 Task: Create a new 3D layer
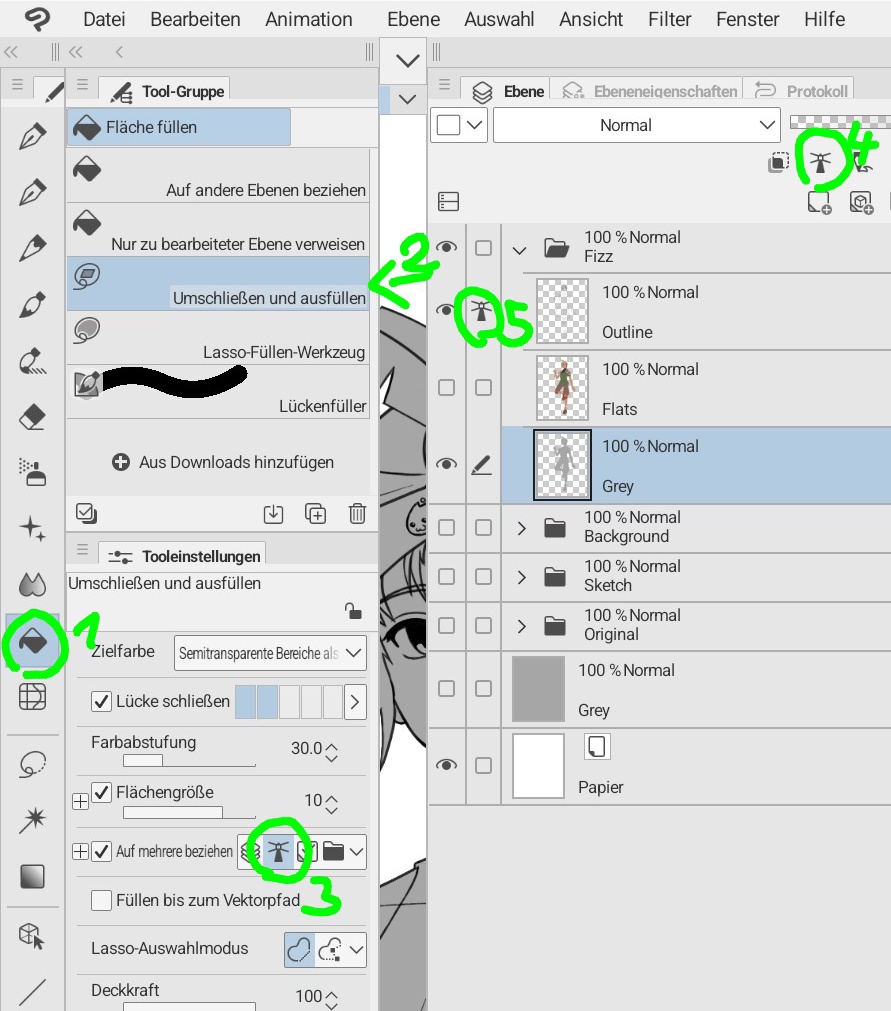coord(861,202)
